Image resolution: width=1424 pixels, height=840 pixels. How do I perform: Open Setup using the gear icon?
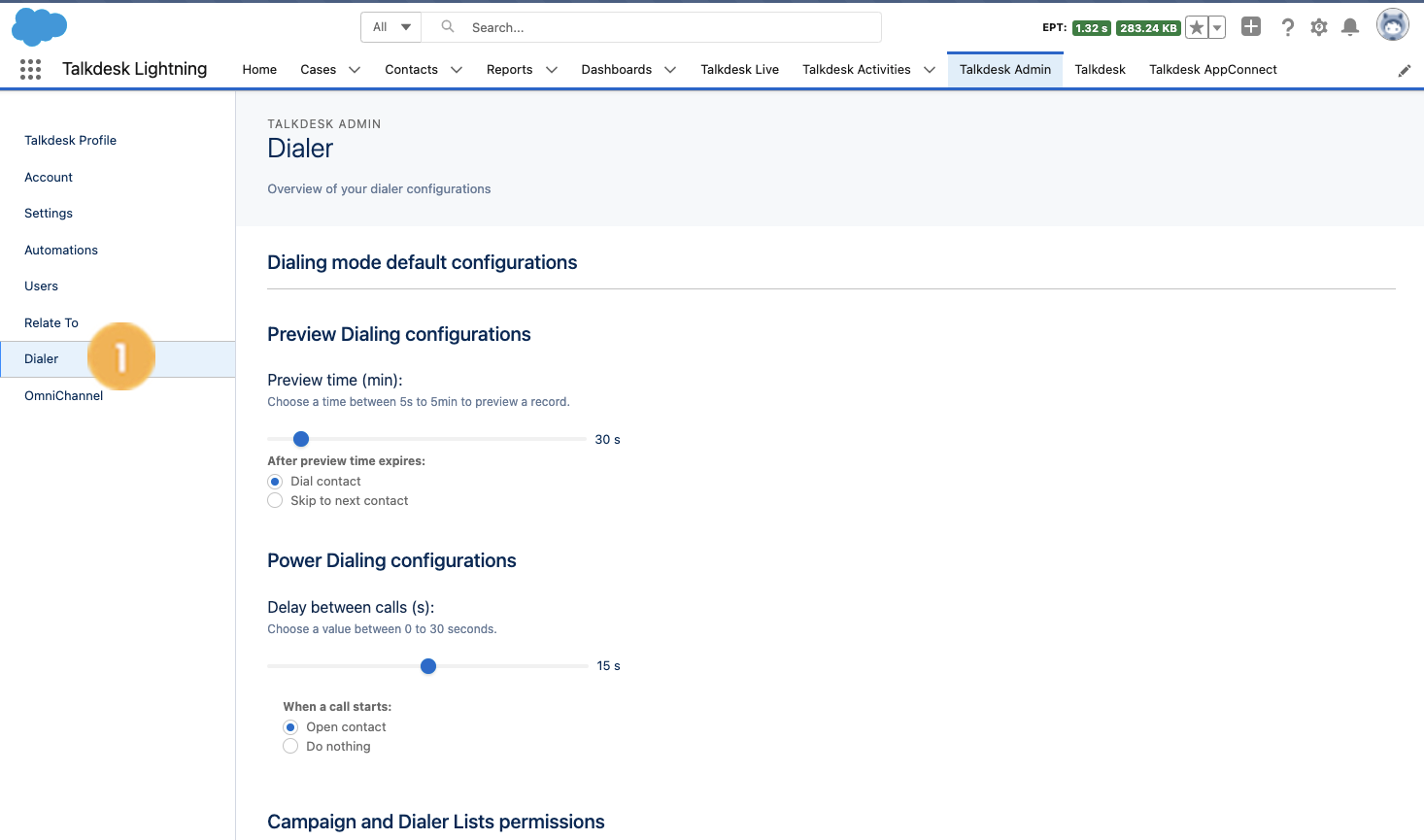pyautogui.click(x=1318, y=27)
